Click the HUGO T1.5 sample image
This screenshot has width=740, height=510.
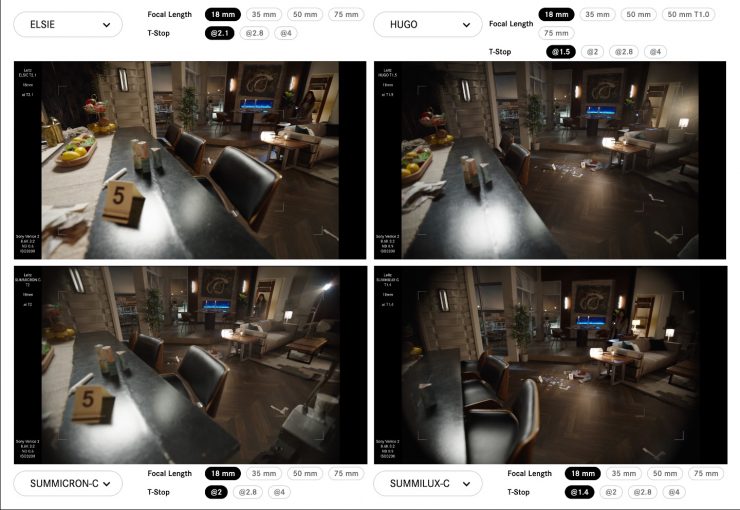(549, 160)
